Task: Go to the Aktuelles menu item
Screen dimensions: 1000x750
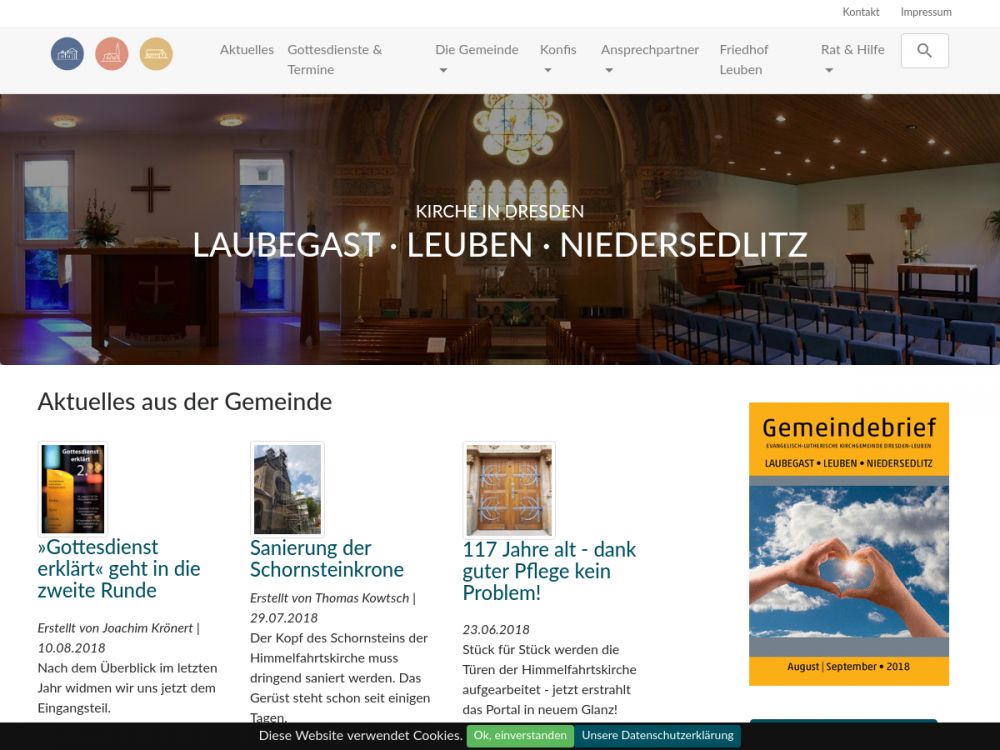Action: tap(246, 50)
